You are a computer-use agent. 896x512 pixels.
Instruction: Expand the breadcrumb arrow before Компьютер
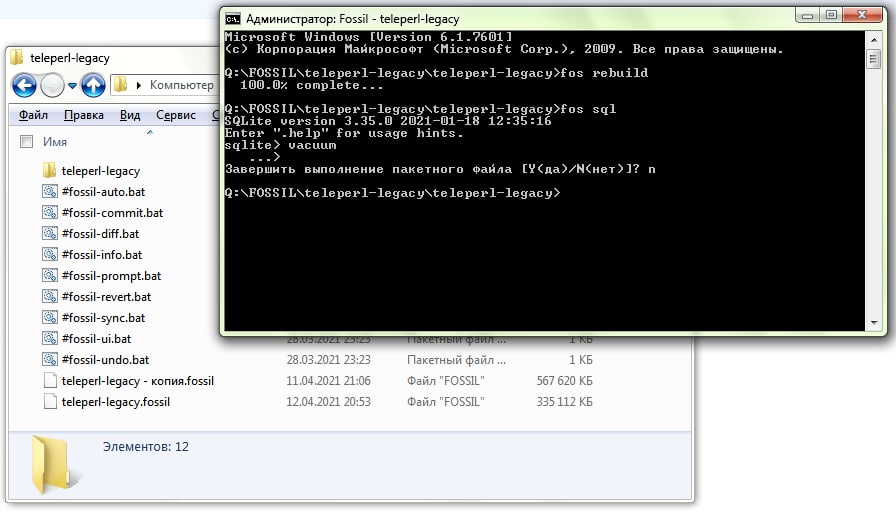138,85
